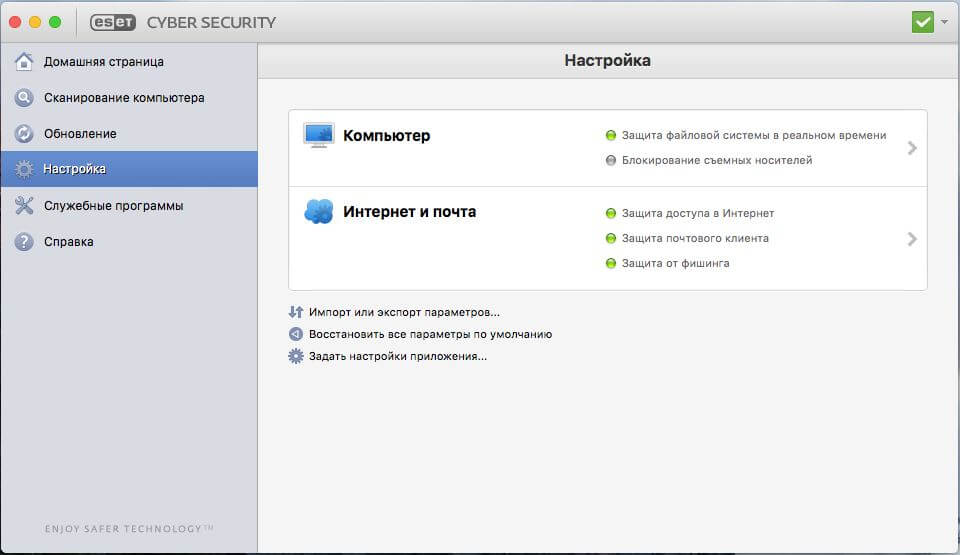The width and height of the screenshot is (960, 555).
Task: Click the monitor icon next to Компьютер
Action: tap(319, 135)
